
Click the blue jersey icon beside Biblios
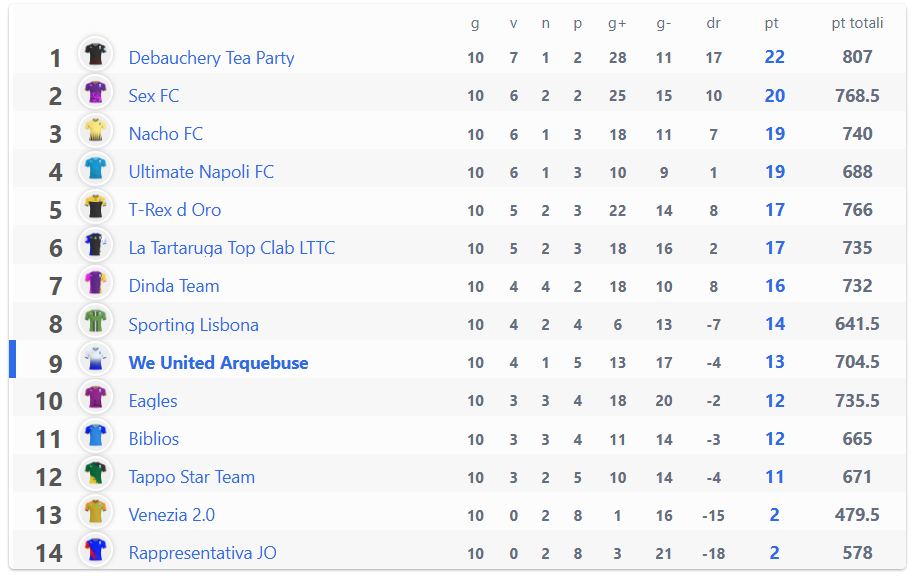click(95, 436)
